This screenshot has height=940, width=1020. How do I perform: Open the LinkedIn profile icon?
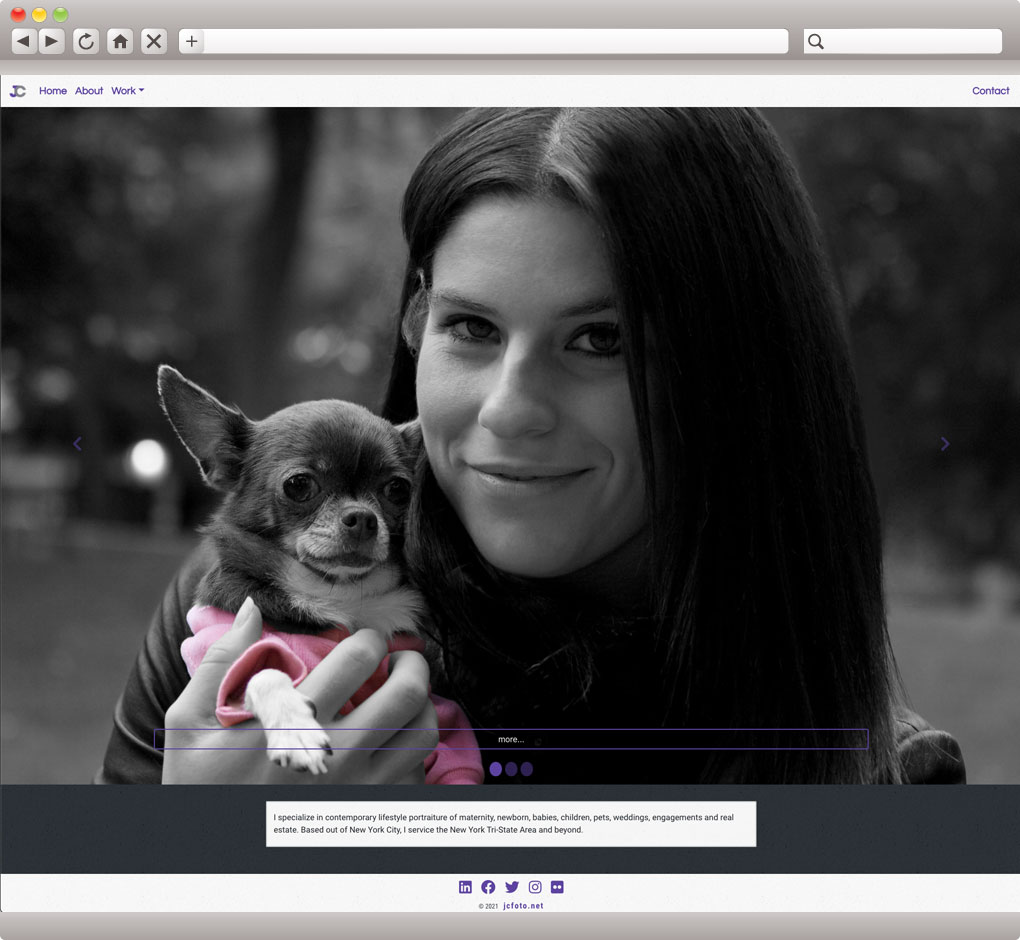[x=465, y=887]
